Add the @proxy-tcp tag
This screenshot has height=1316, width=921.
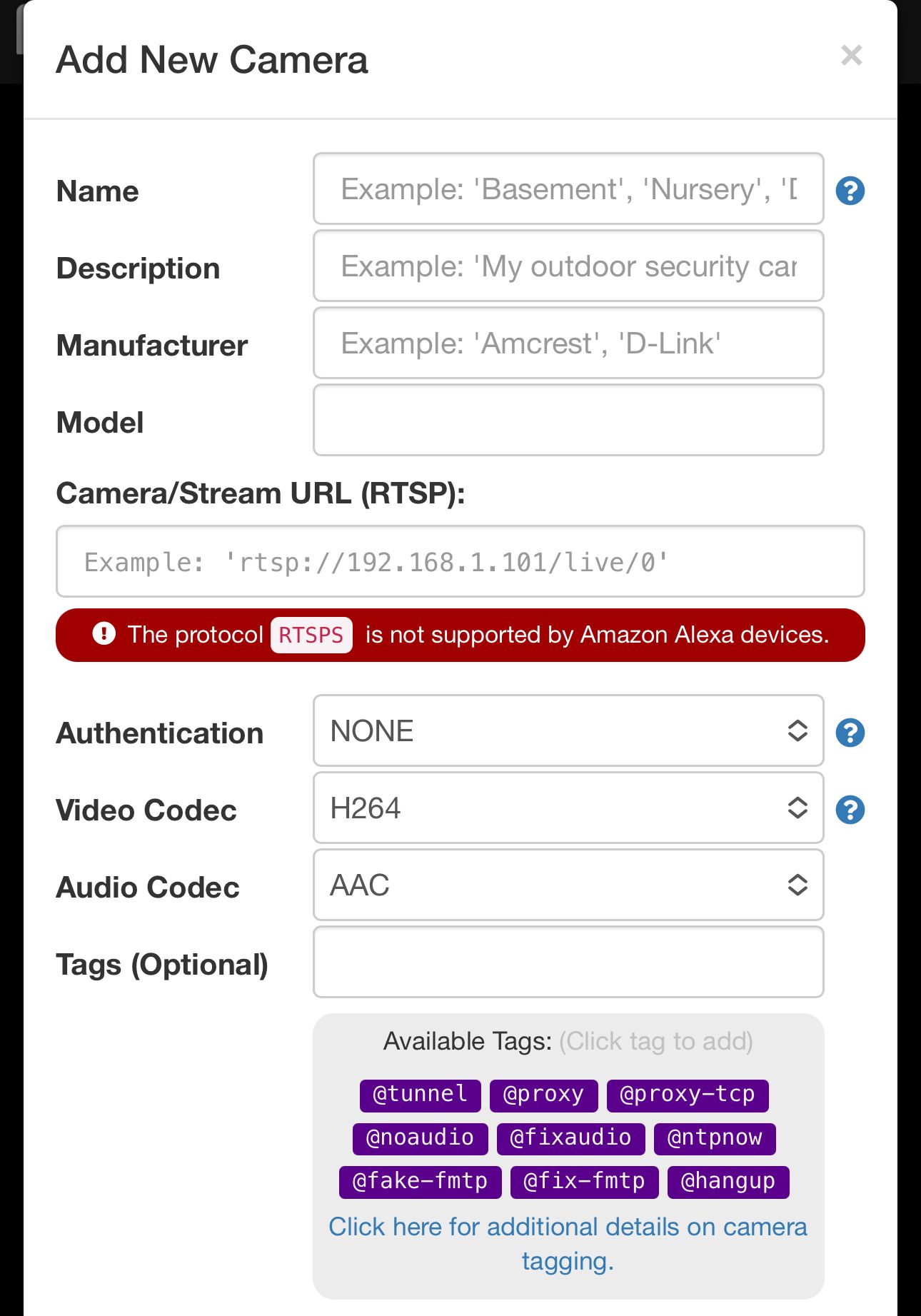coord(688,1095)
